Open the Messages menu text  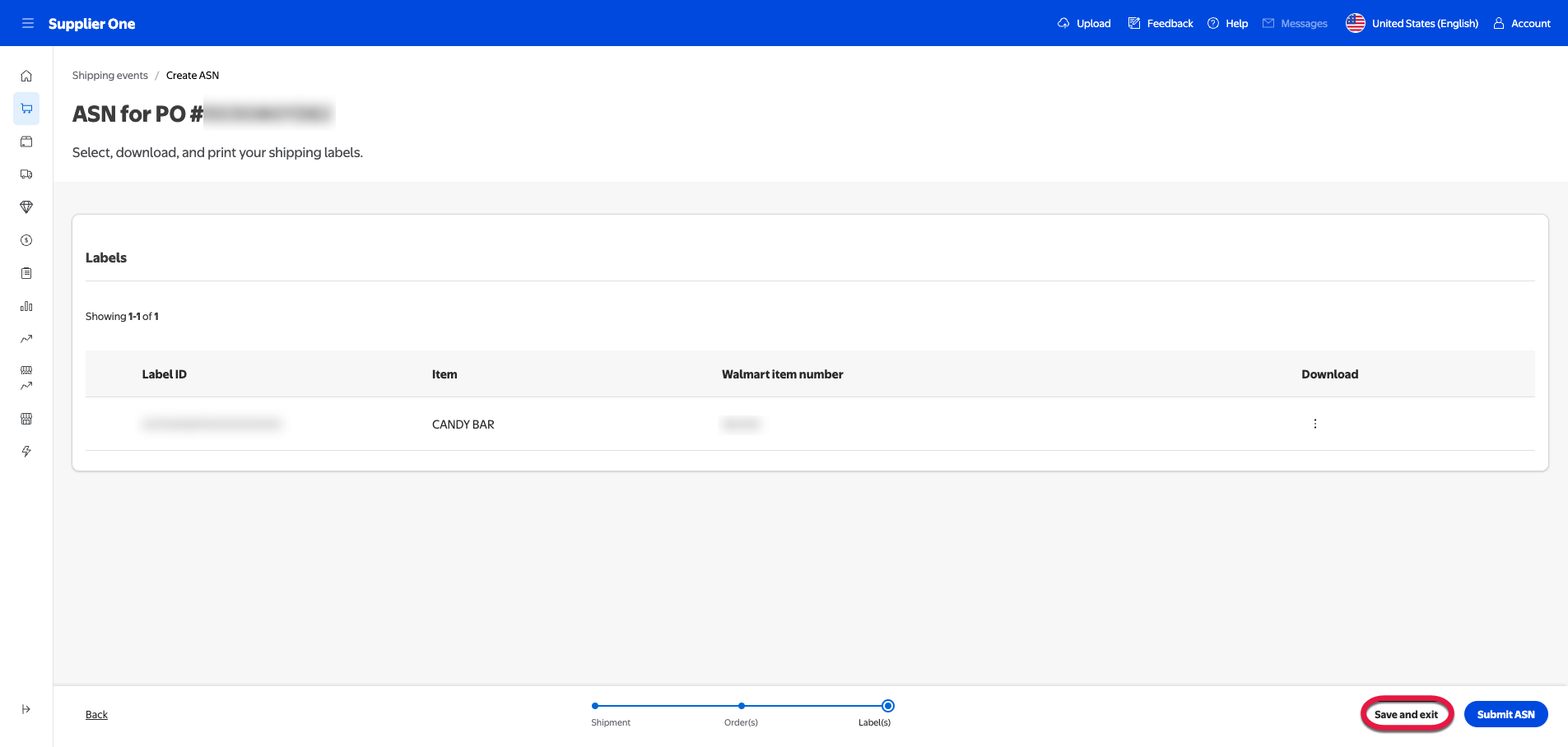coord(1305,23)
